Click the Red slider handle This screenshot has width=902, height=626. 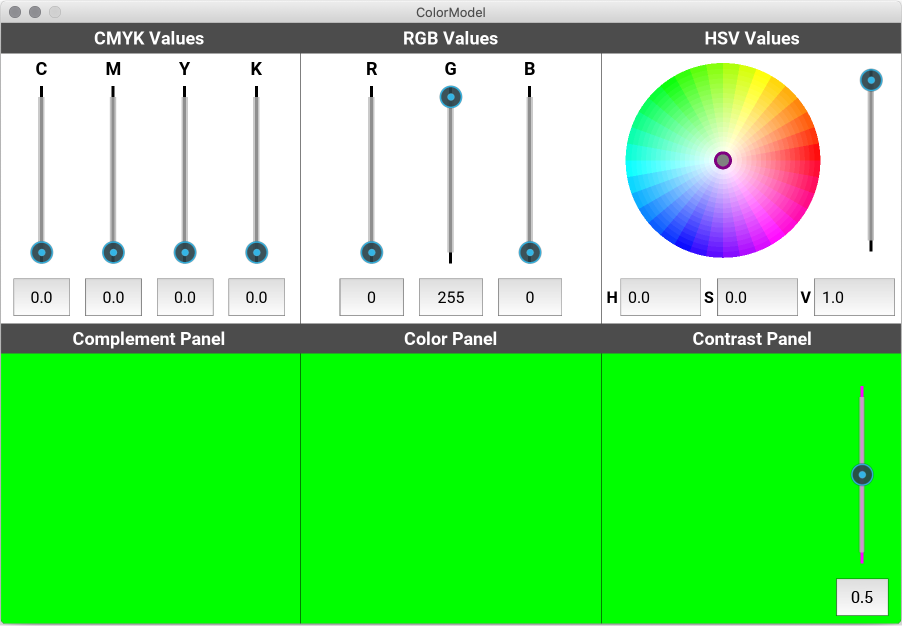(372, 253)
